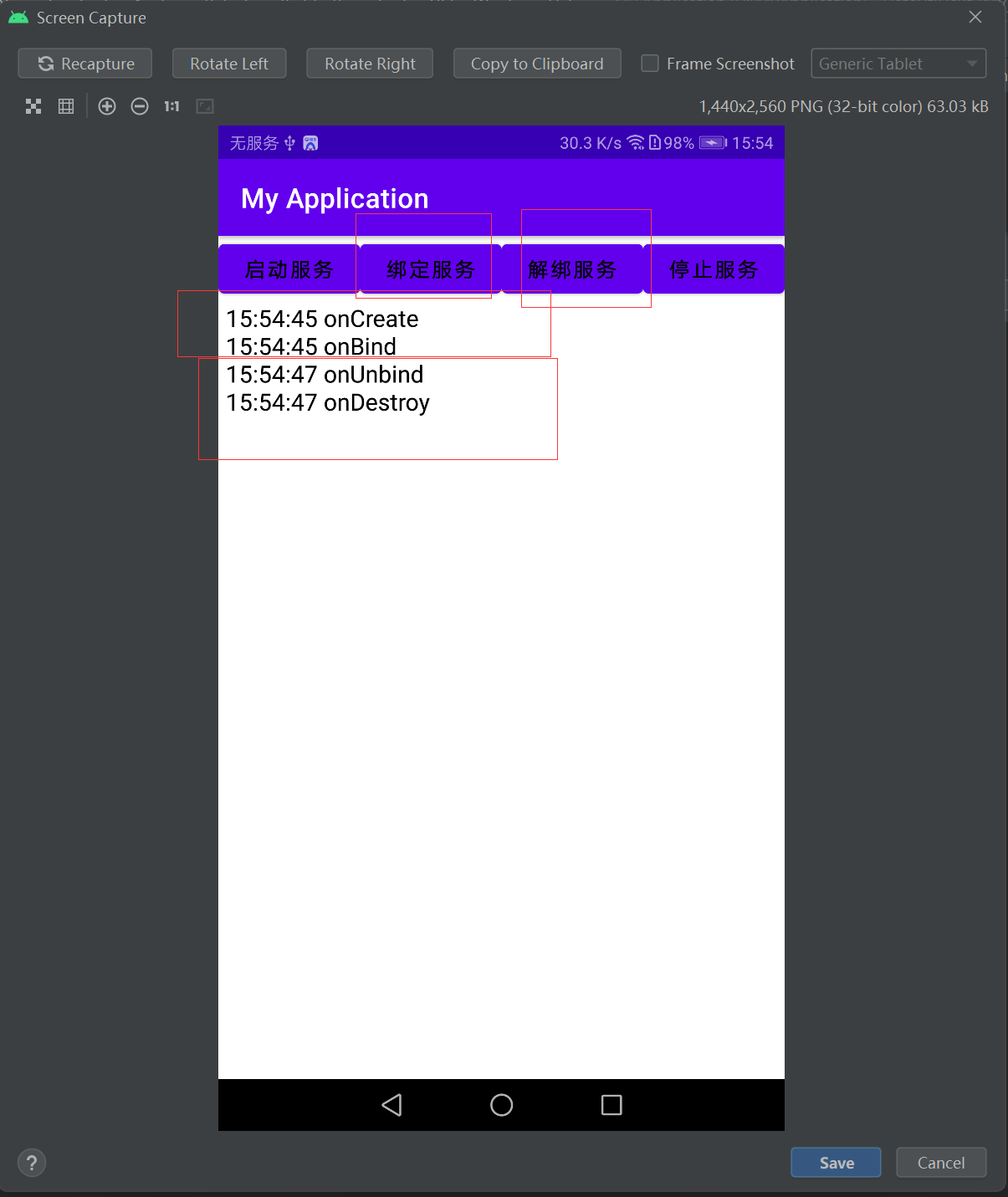Tap the 停止服务 button in the preview

(x=714, y=269)
